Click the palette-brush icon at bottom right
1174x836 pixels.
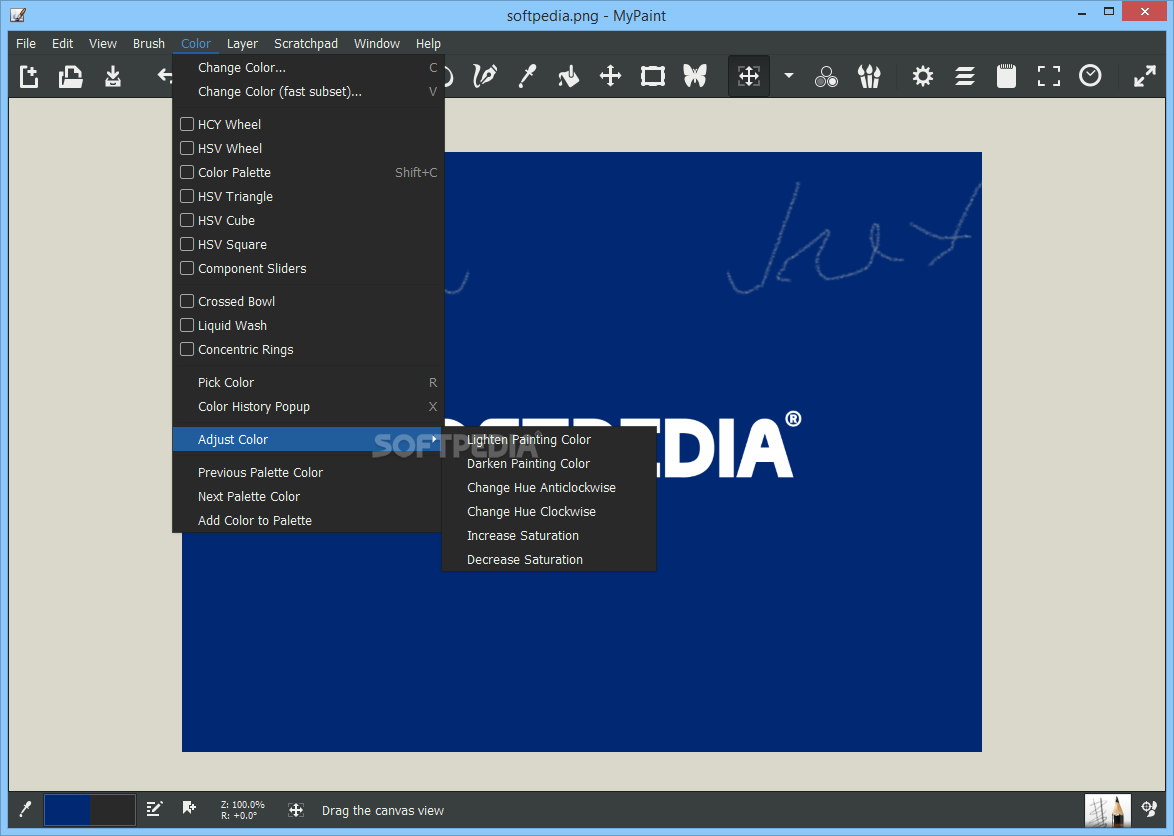tap(1149, 809)
